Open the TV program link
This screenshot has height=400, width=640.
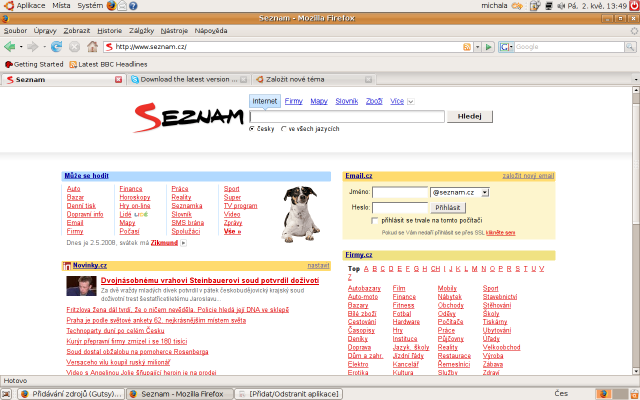coord(240,206)
